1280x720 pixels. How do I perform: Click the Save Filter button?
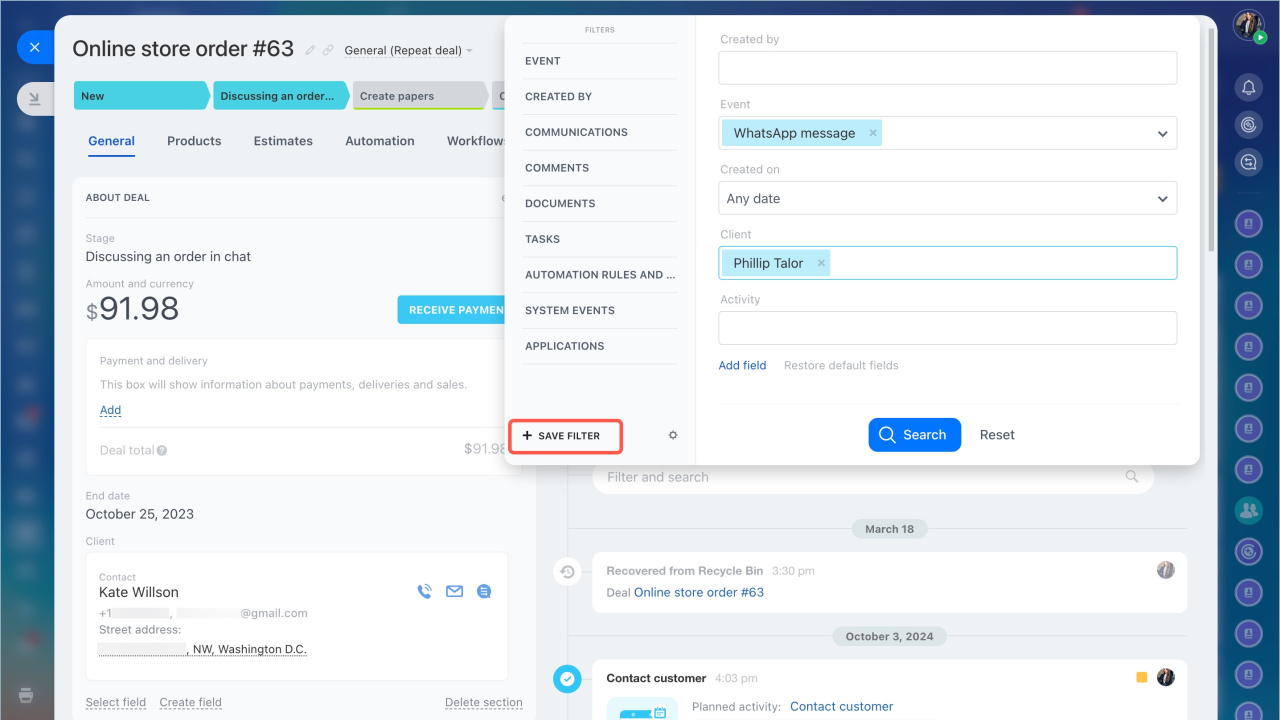[565, 436]
